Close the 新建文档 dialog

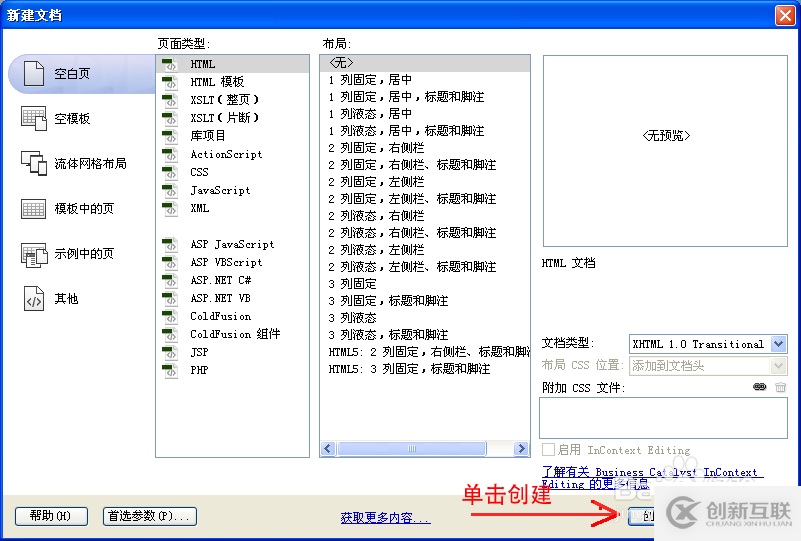[785, 15]
